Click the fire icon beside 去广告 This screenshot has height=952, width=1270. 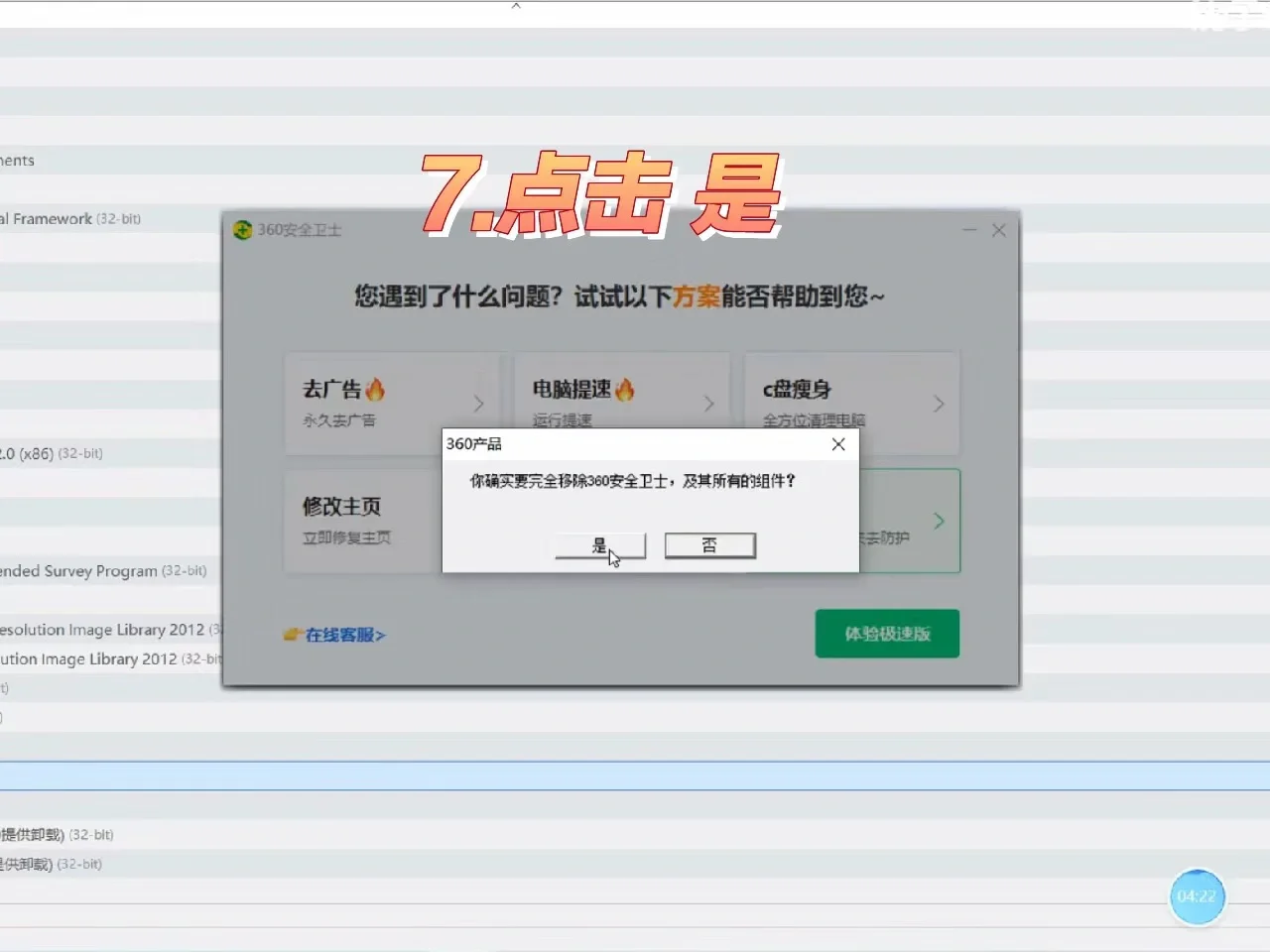(376, 389)
